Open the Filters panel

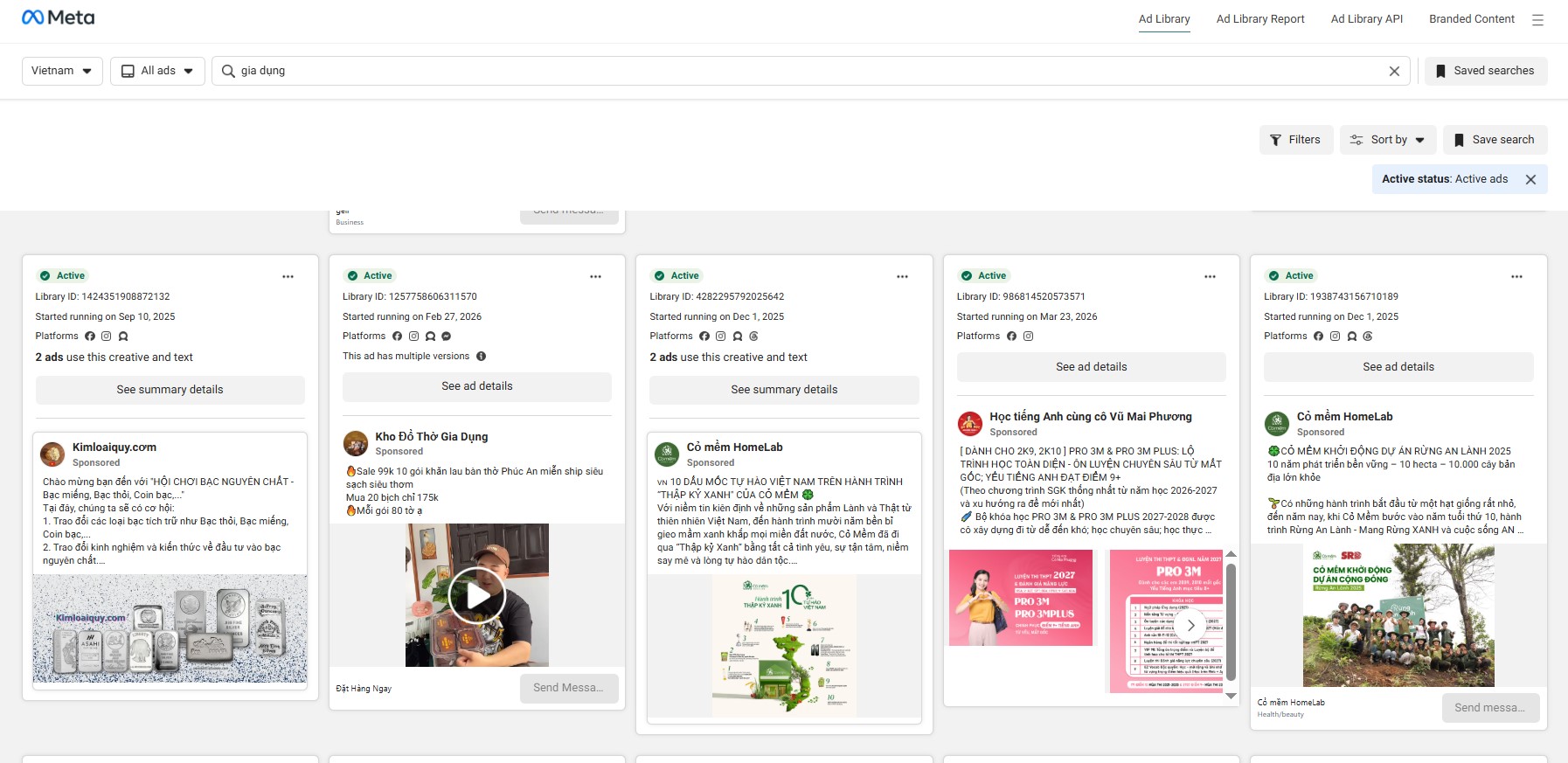click(1296, 140)
